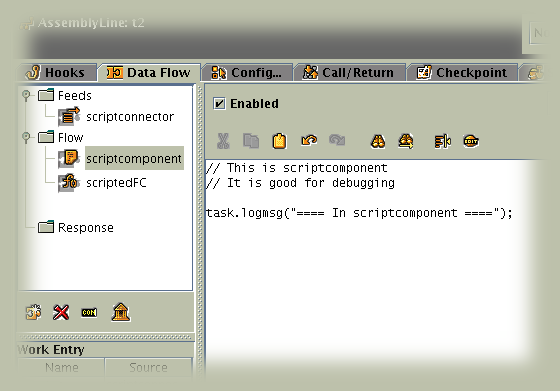The width and height of the screenshot is (560, 391).
Task: Click the Cut scissors icon
Action: [x=223, y=141]
